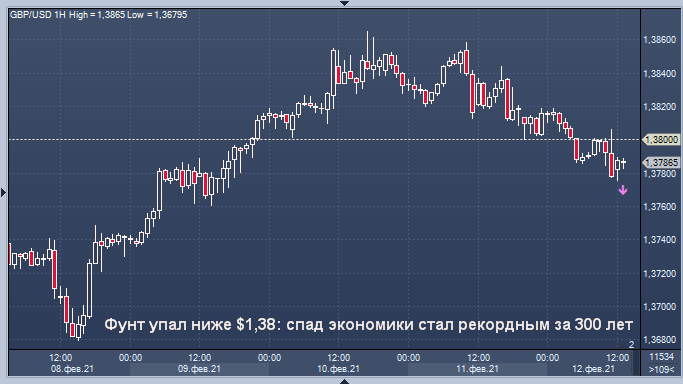Click the pink down arrow signal marker
Screen dimensions: 683x384
(623, 190)
